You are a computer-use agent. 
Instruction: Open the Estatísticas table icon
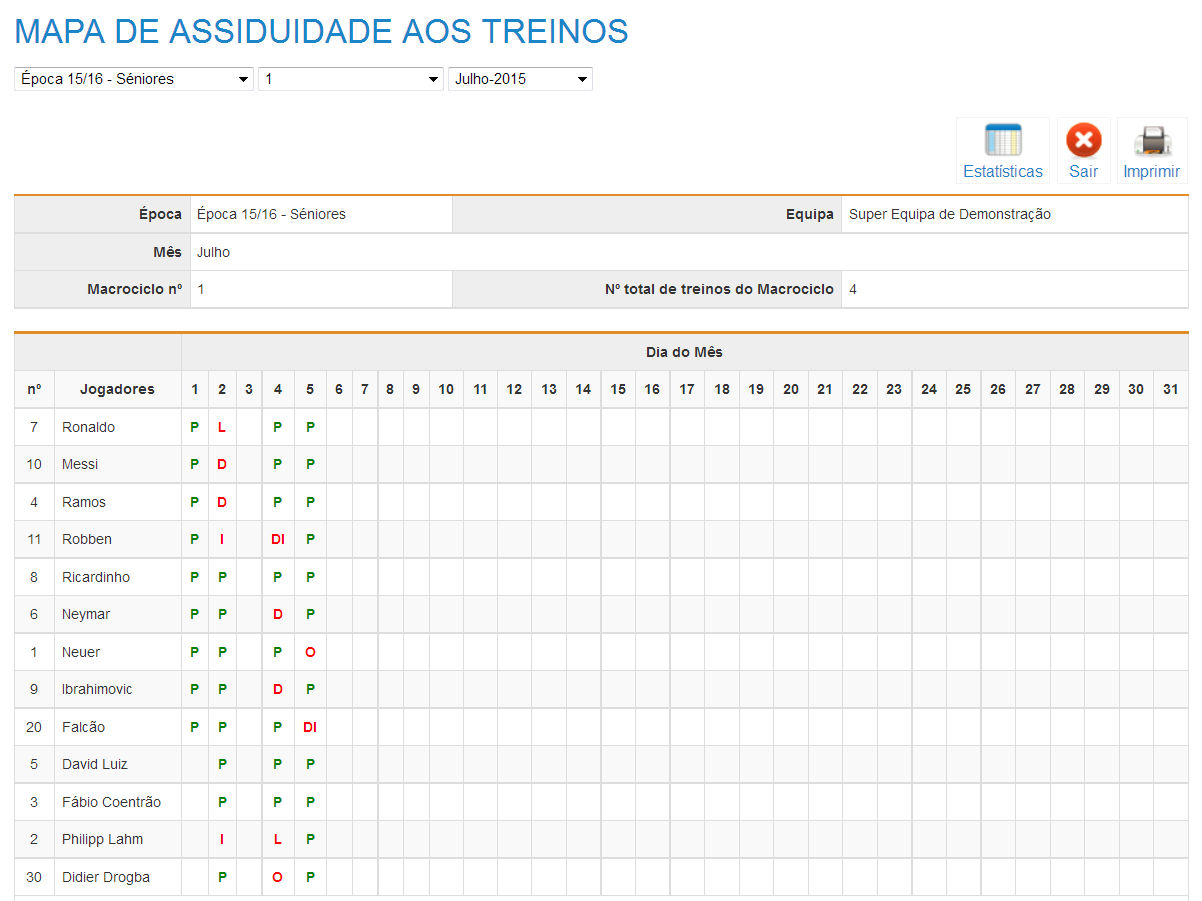pos(1002,141)
